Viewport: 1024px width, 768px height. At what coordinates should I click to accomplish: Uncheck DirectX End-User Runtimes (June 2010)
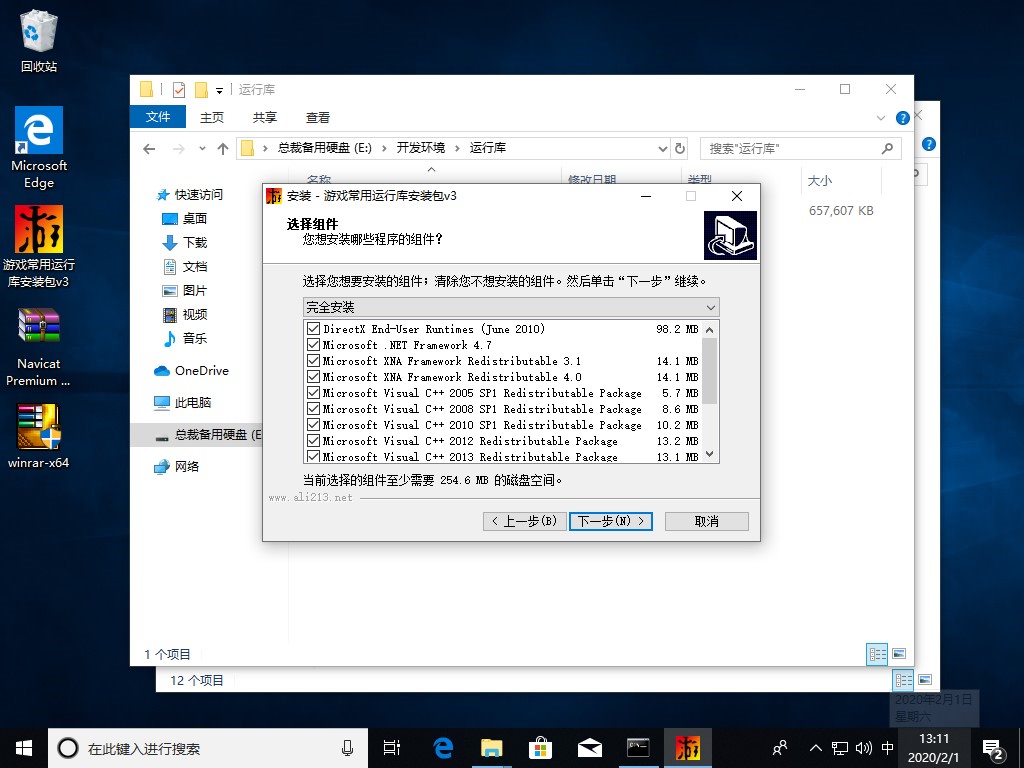313,328
